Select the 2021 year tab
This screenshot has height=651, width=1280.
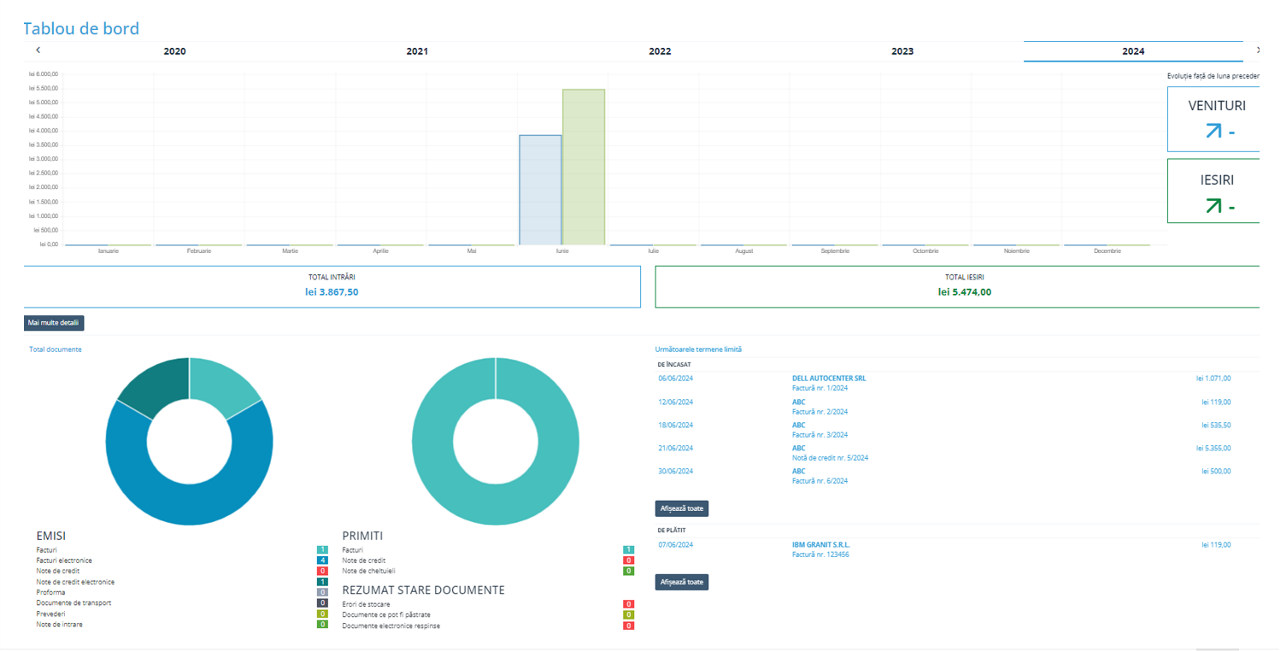coord(417,51)
